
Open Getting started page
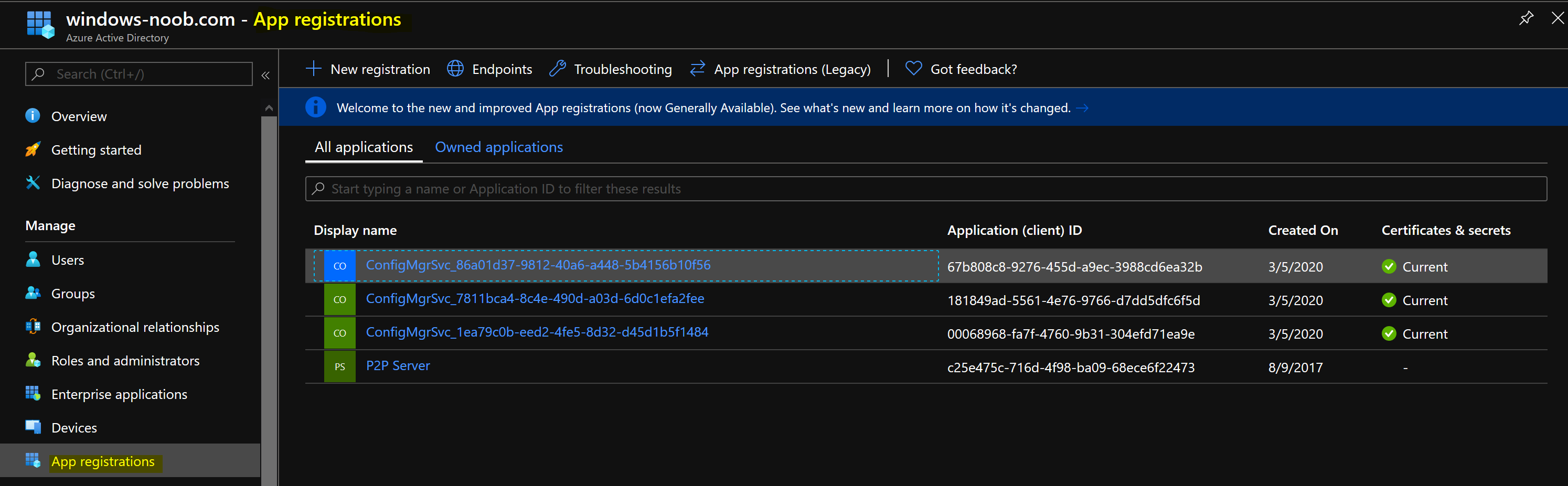(x=96, y=150)
